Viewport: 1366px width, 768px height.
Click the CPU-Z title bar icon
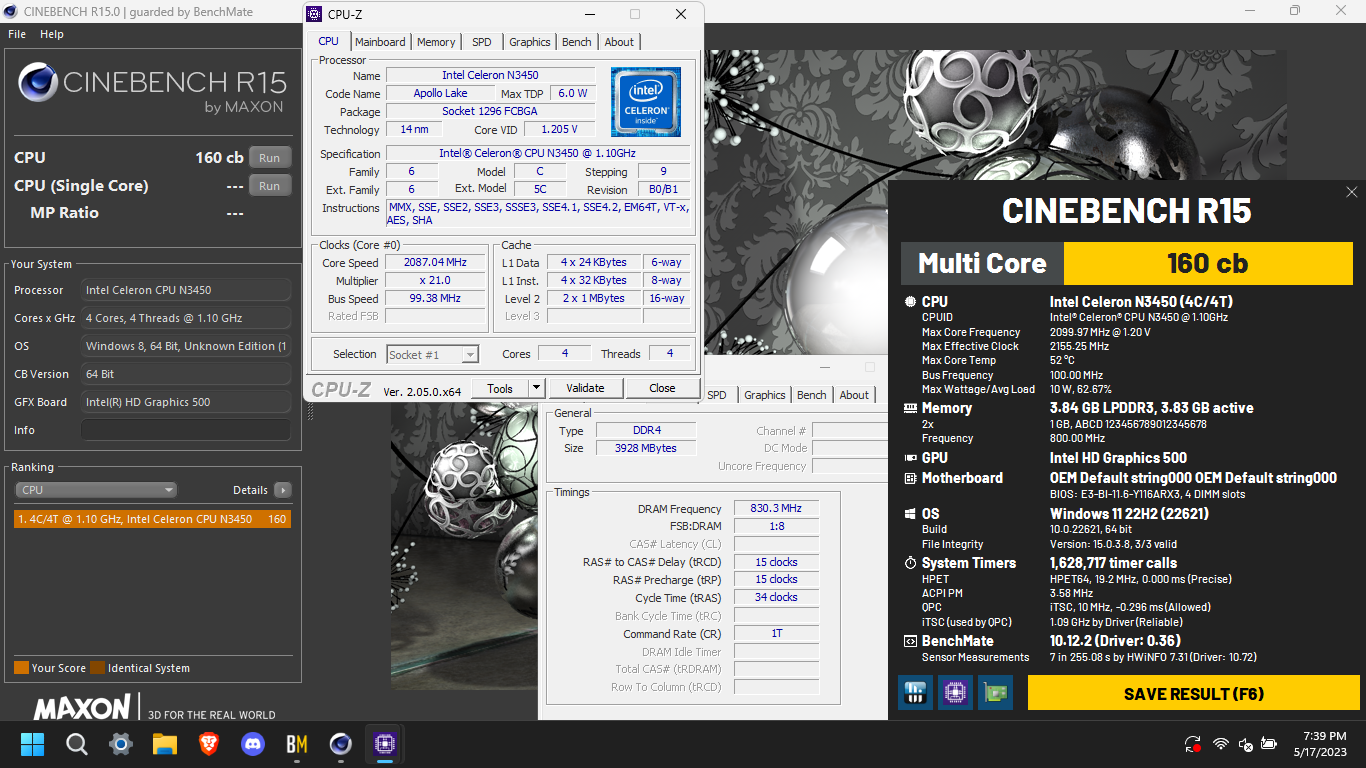click(x=314, y=14)
